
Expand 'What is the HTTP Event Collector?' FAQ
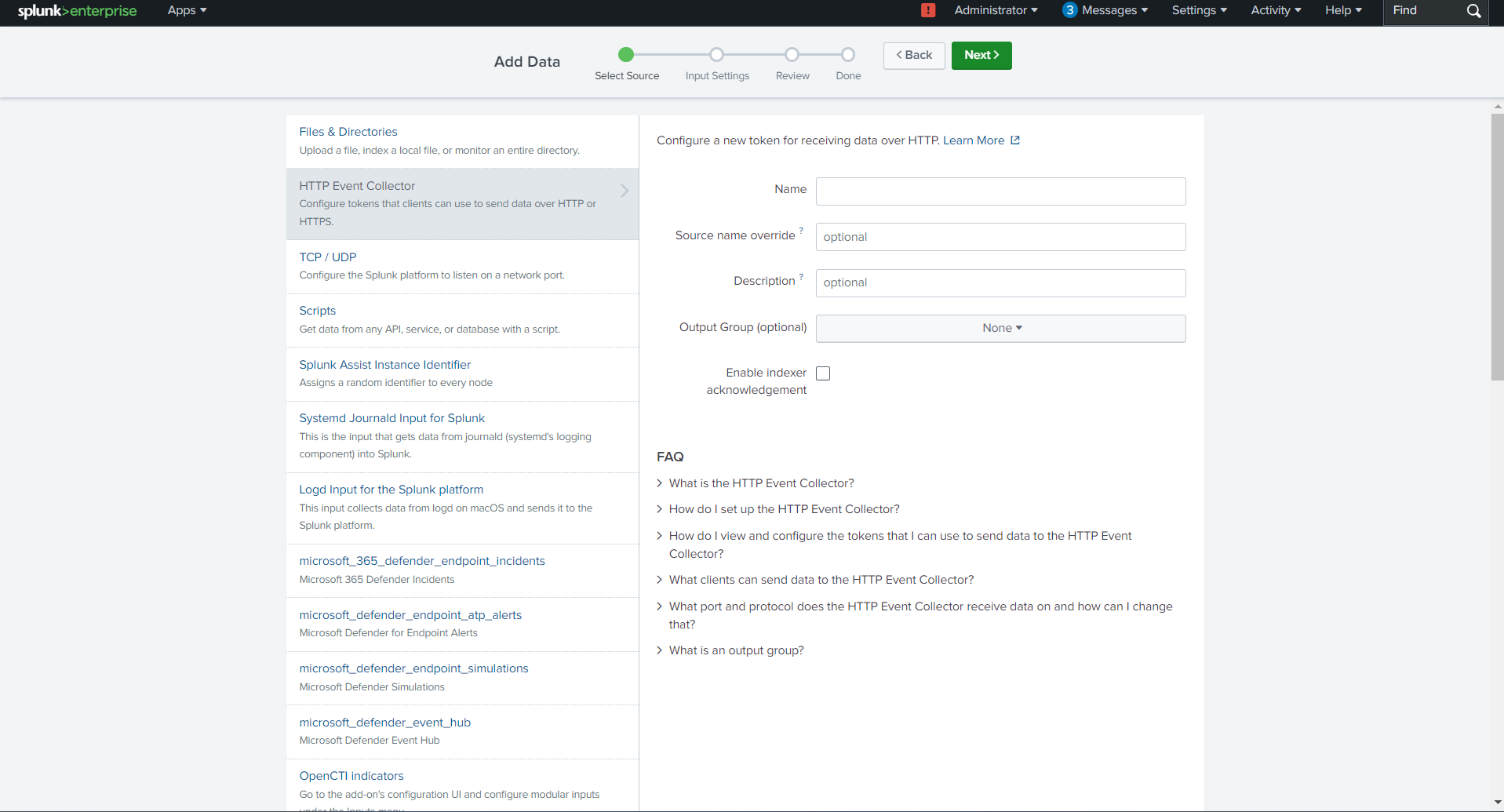click(761, 483)
